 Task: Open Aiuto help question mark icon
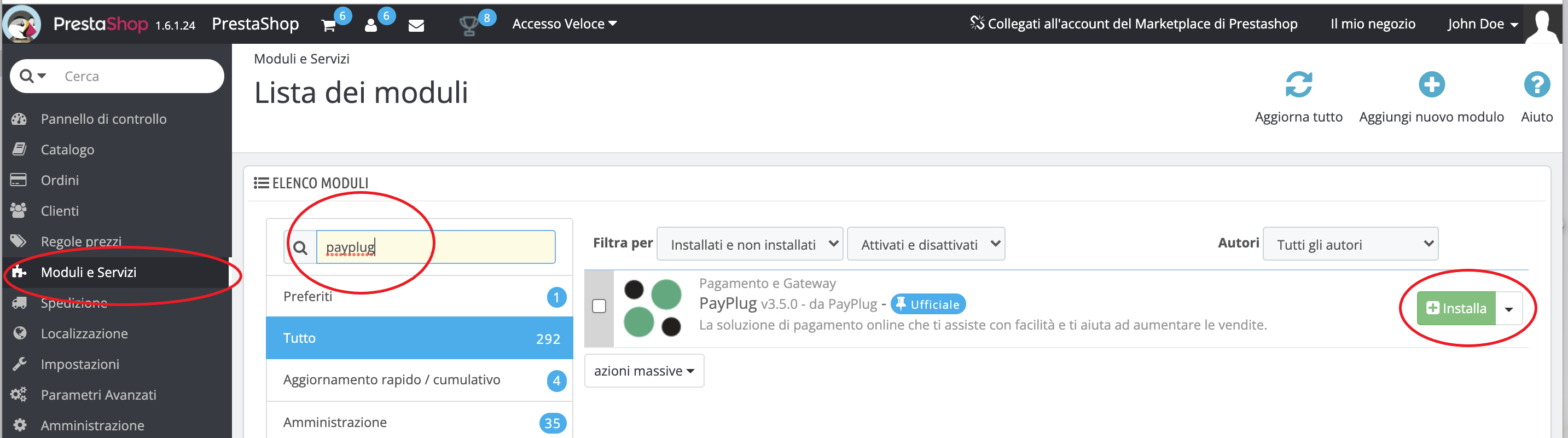coord(1536,85)
